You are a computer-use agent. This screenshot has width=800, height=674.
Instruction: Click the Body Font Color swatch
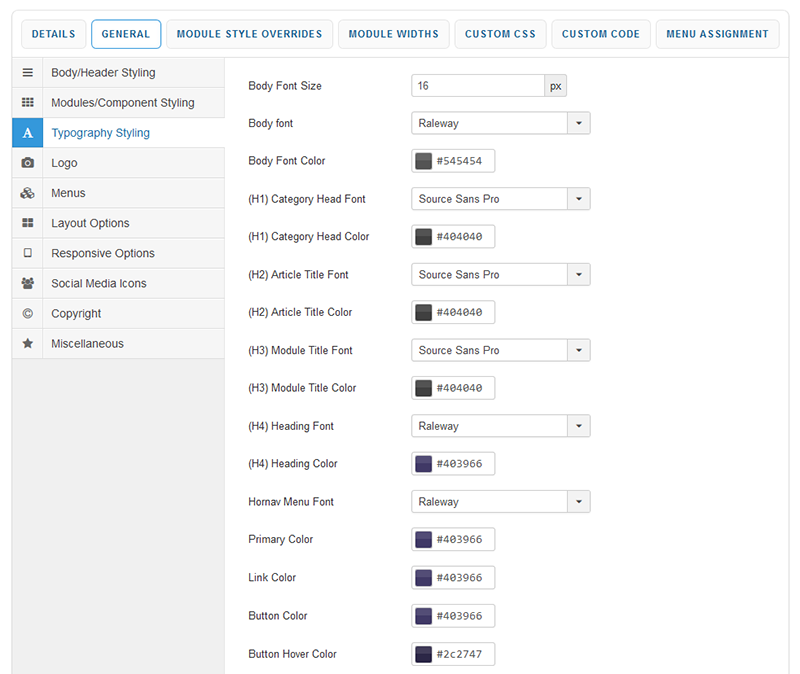coord(424,161)
